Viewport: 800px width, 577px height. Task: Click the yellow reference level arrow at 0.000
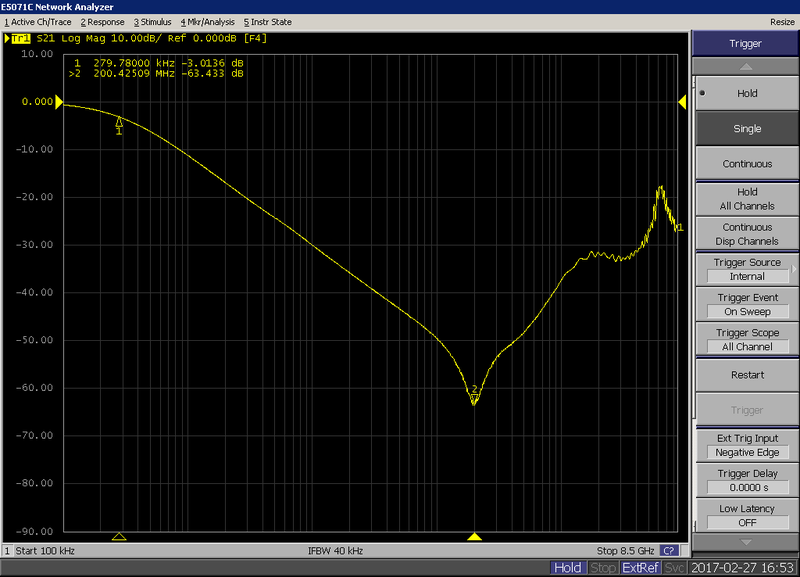(x=58, y=101)
